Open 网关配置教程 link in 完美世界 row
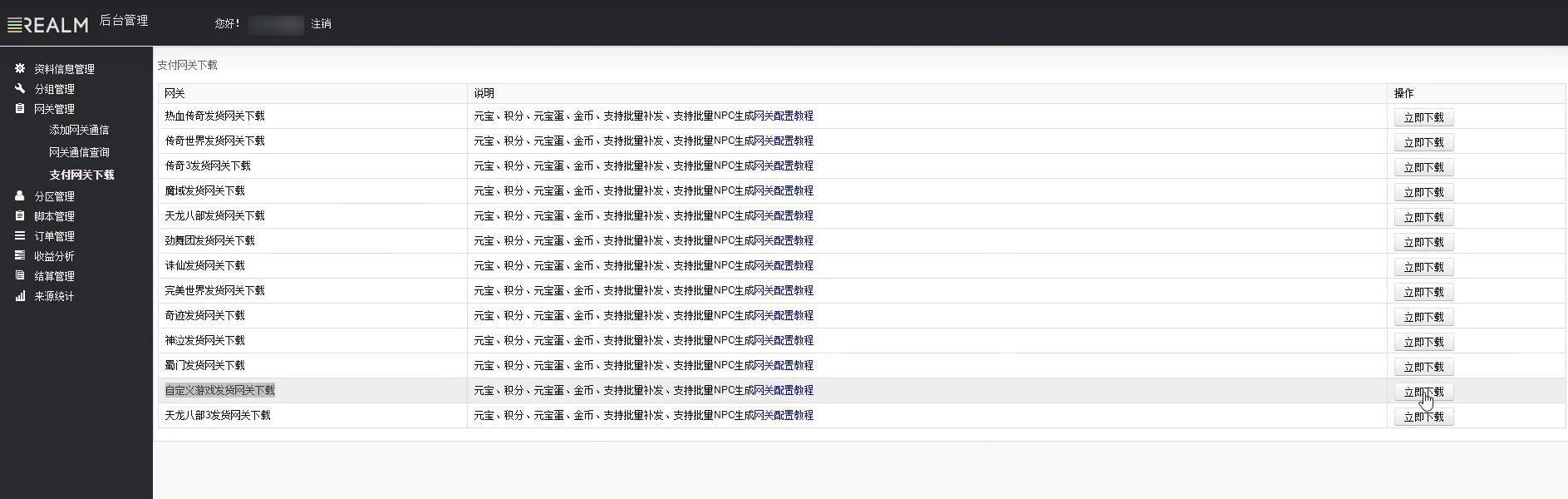Image resolution: width=1568 pixels, height=499 pixels. coord(784,290)
